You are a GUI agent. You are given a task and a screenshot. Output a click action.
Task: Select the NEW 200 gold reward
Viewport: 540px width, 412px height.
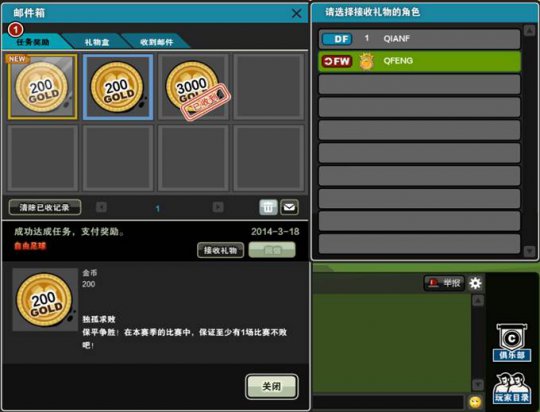(x=43, y=87)
